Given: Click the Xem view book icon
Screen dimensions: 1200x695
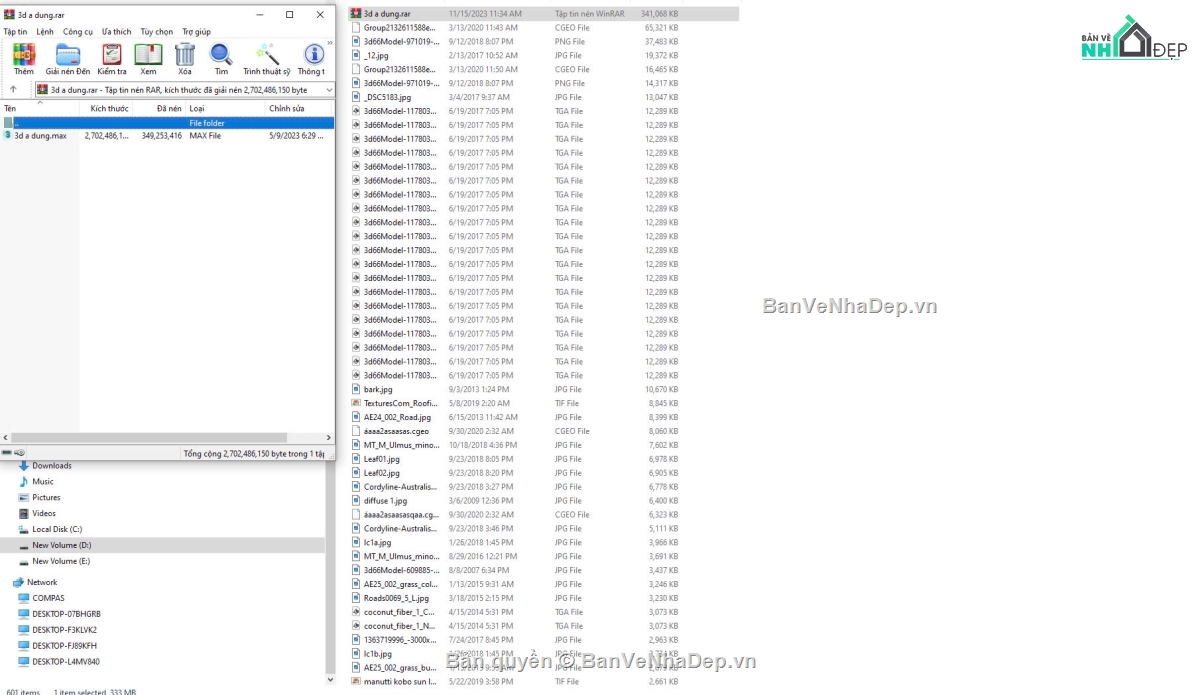Looking at the screenshot, I should 148,58.
